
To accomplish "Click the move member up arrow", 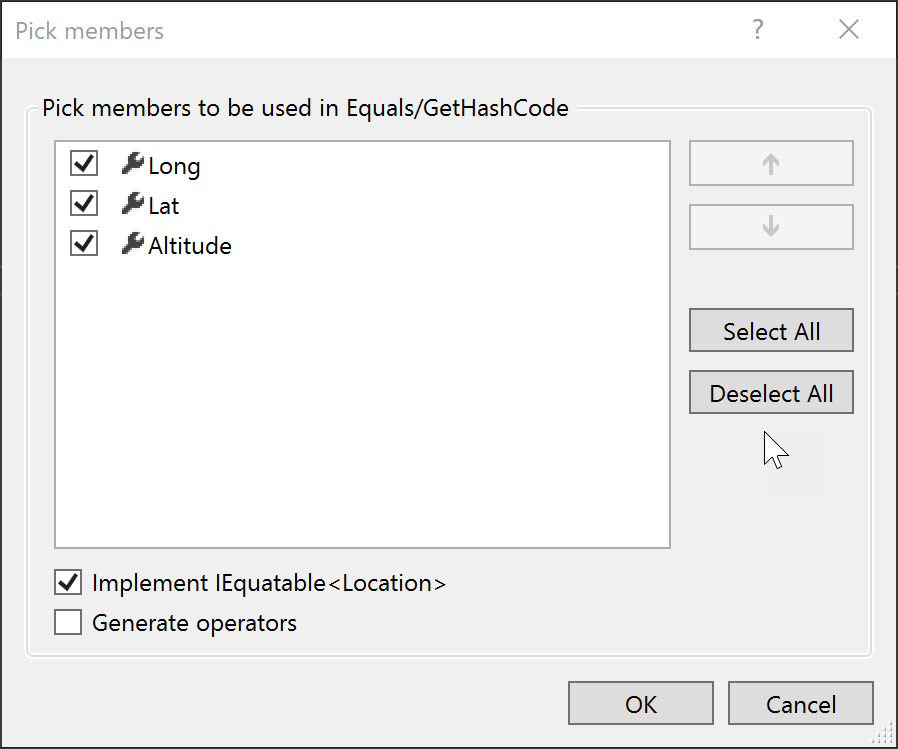I will 770,163.
